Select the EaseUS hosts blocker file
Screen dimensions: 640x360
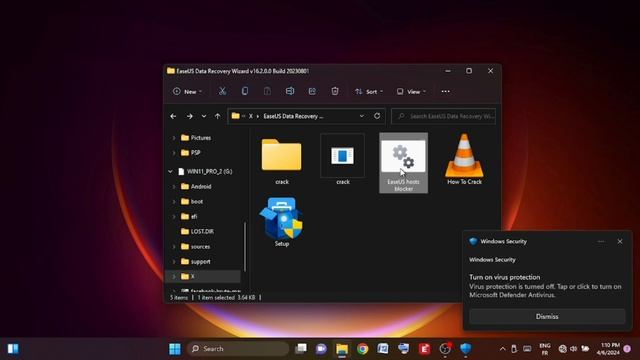(x=403, y=163)
